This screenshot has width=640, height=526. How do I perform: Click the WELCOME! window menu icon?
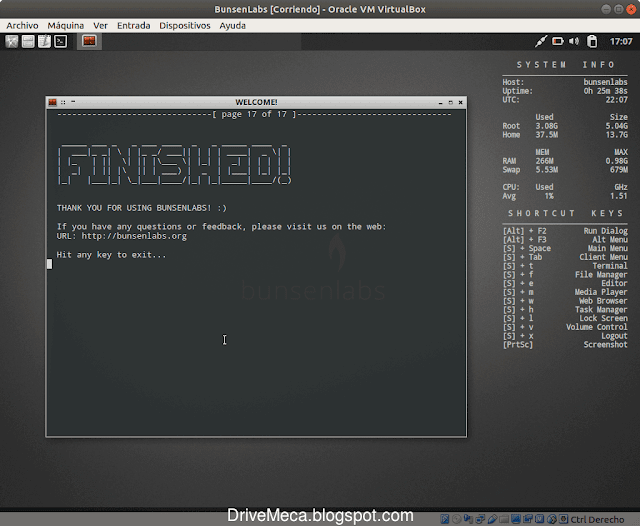pos(52,102)
